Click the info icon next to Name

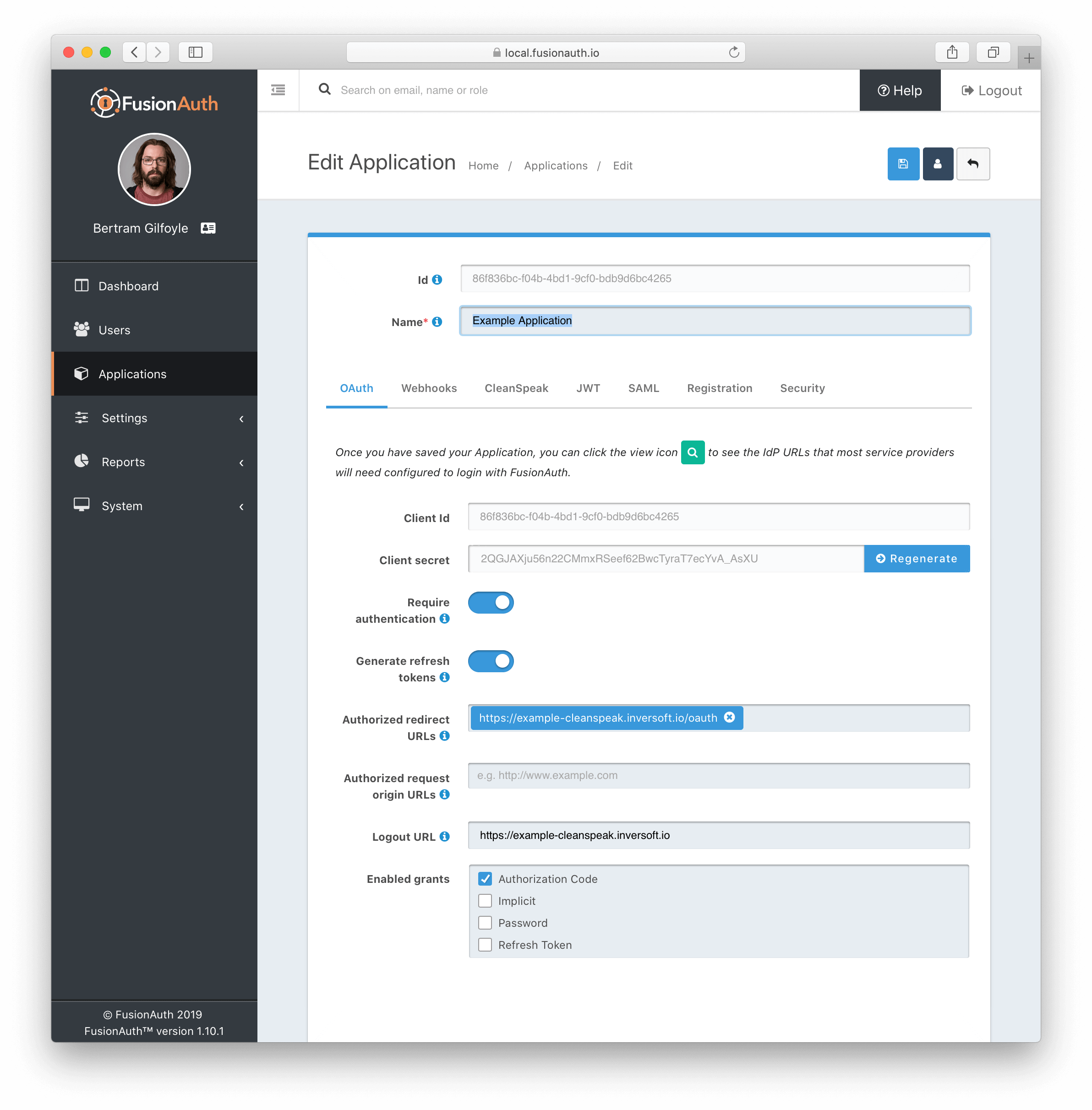(437, 321)
